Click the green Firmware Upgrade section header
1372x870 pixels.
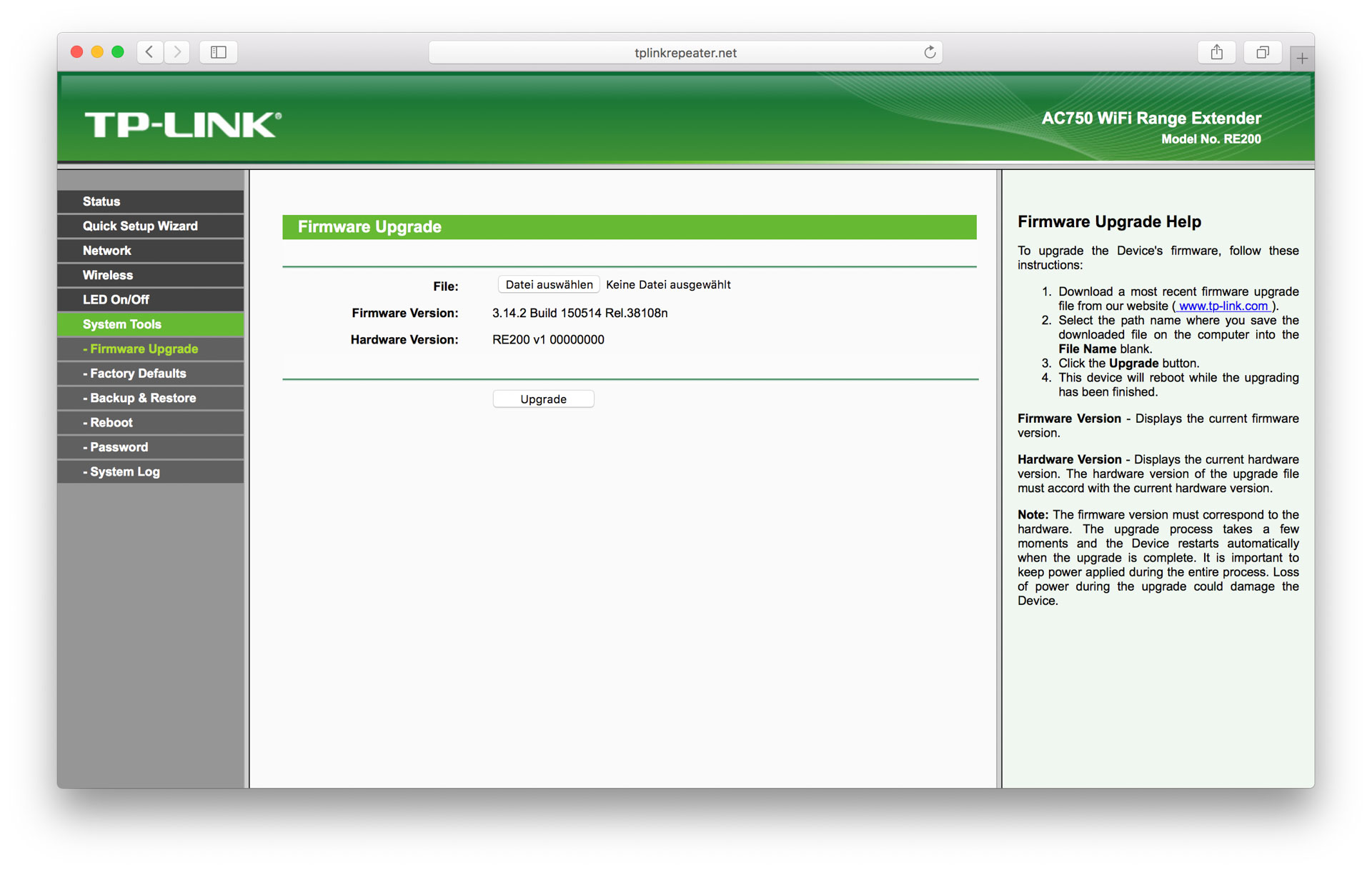click(630, 227)
